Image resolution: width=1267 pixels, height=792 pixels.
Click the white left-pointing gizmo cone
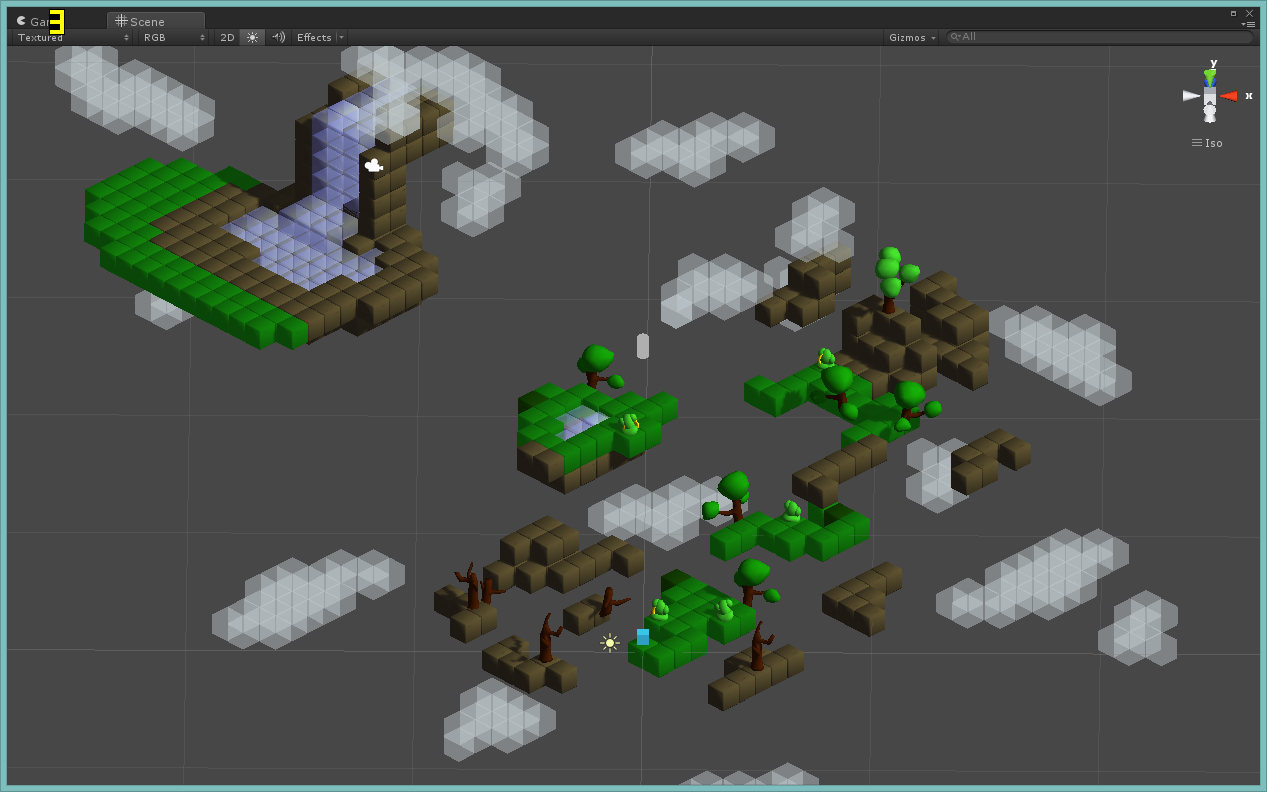pyautogui.click(x=1191, y=96)
